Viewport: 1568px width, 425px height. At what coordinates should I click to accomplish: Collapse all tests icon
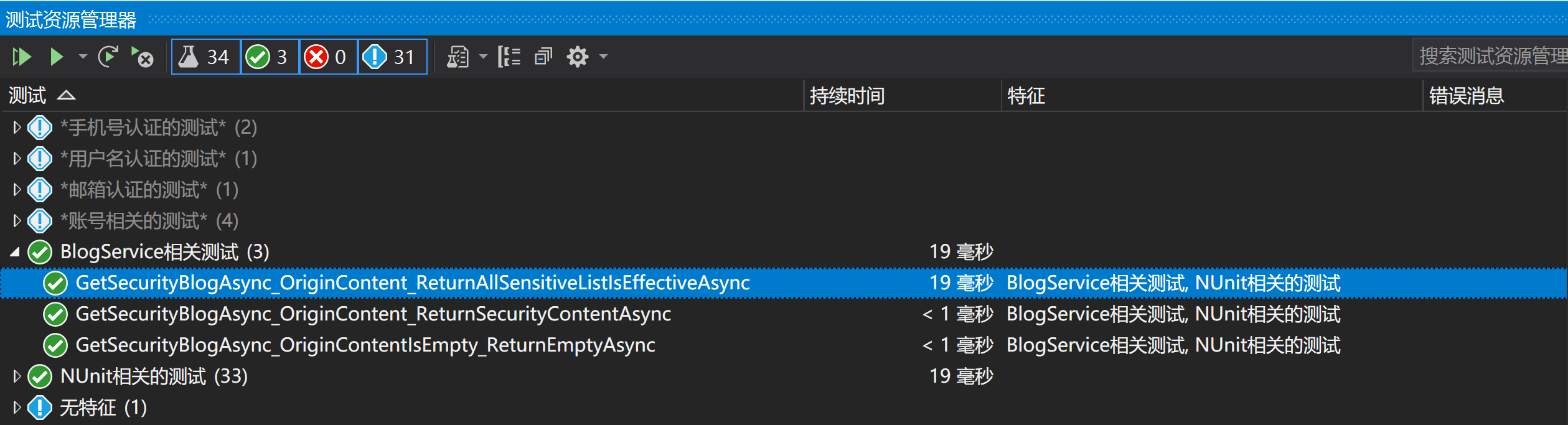tap(543, 57)
